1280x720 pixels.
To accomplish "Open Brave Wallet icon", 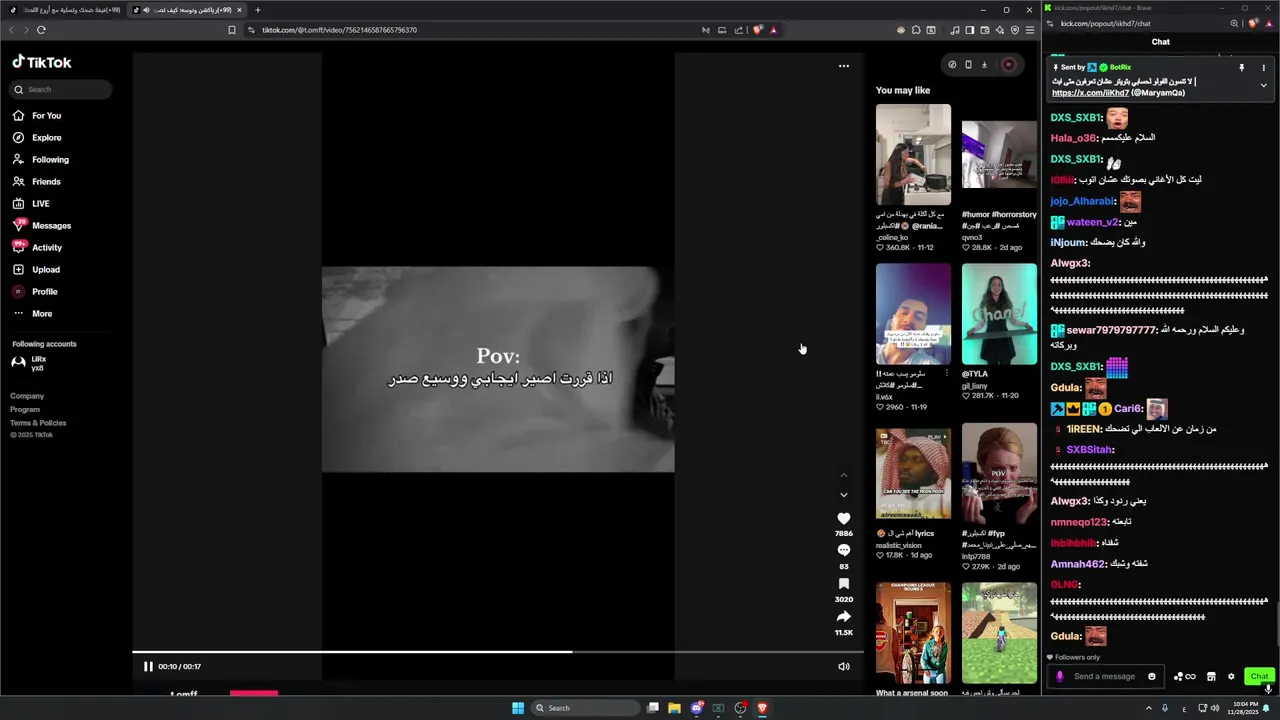I will coord(984,30).
